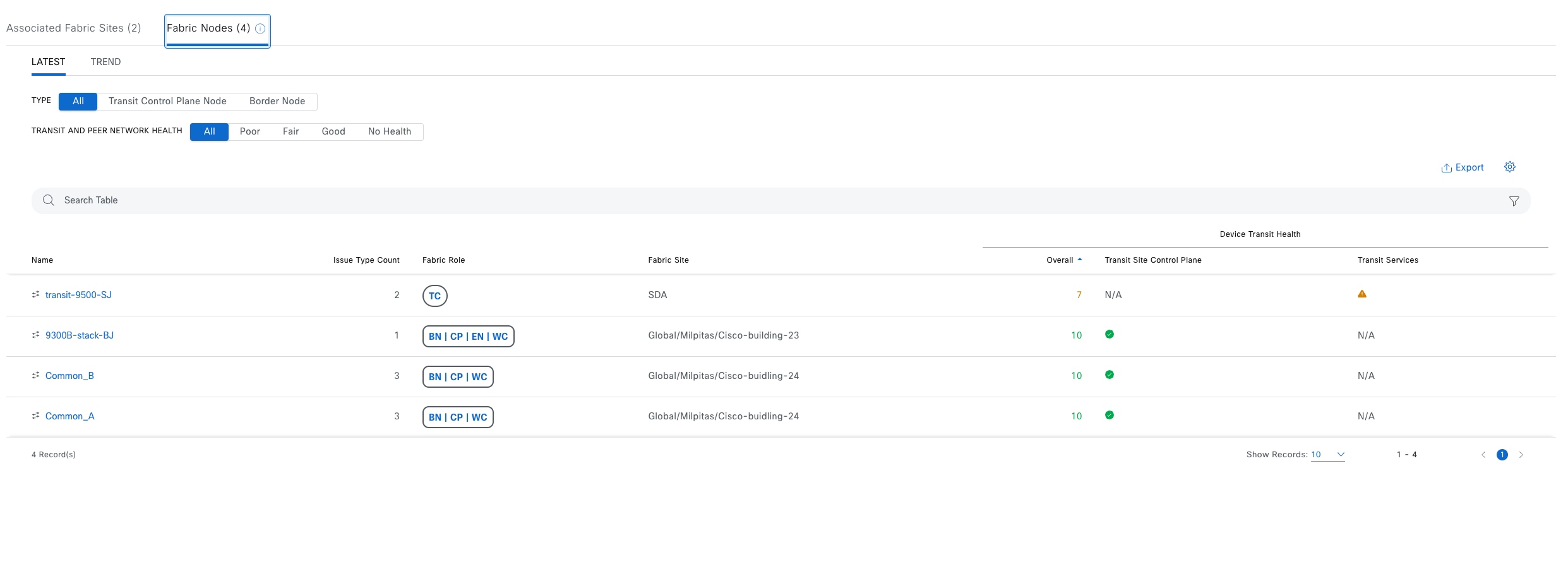Click Device Transit Health group header
Image resolution: width=1568 pixels, height=564 pixels.
point(1260,234)
